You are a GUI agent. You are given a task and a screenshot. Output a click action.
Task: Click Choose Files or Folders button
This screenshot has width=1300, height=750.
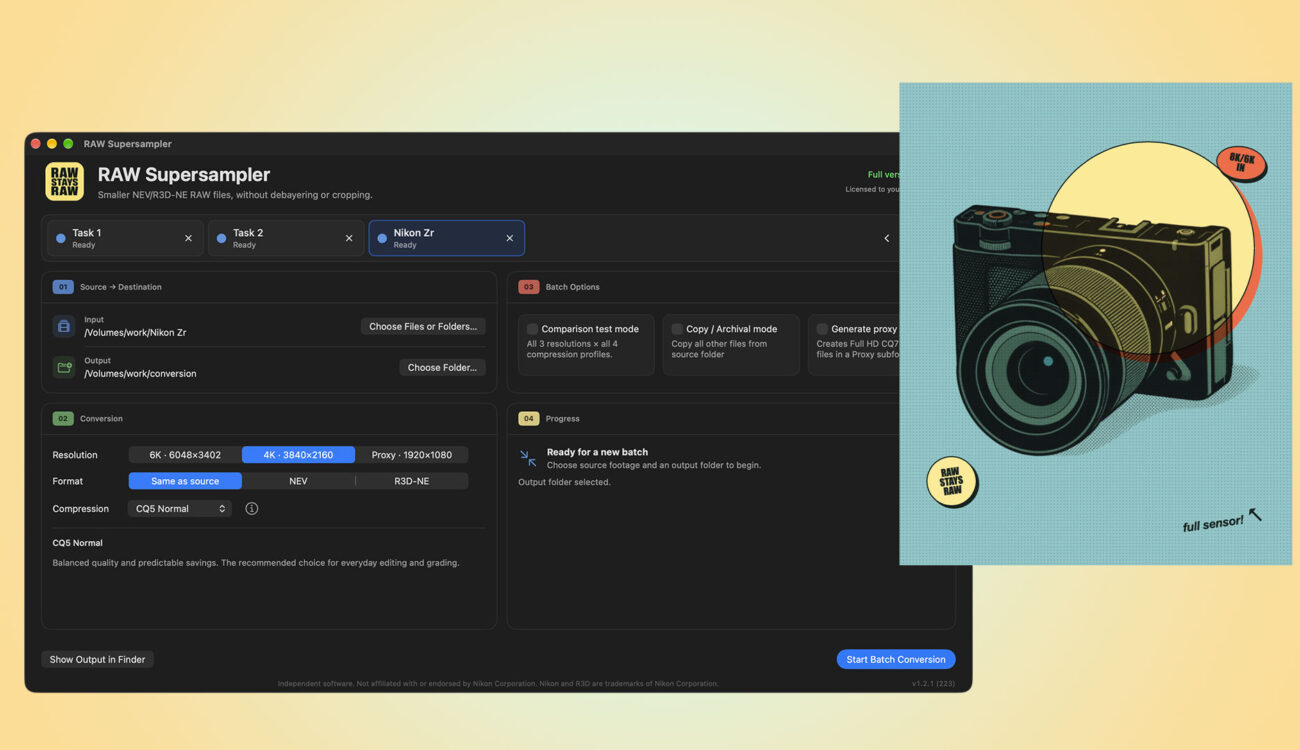tap(423, 326)
